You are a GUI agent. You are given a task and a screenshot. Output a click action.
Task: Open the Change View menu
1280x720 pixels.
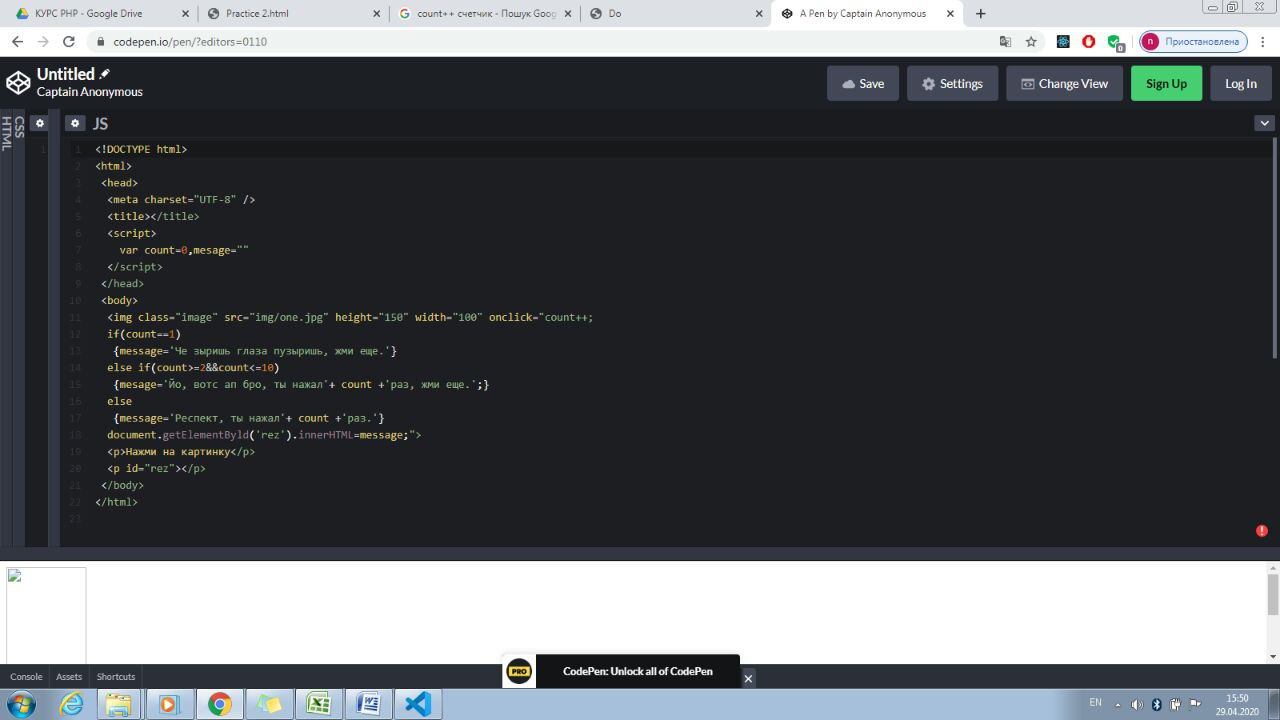[1064, 84]
